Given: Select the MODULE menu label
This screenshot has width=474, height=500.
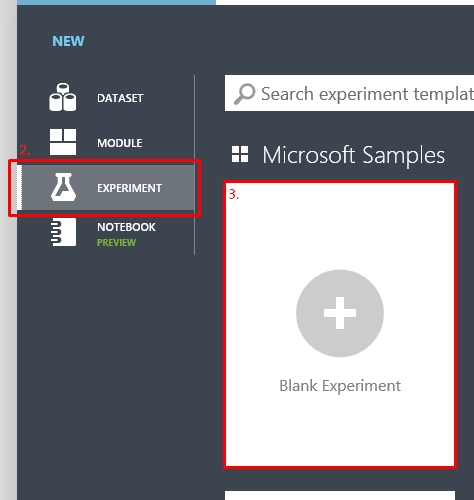Looking at the screenshot, I should click(x=120, y=143).
